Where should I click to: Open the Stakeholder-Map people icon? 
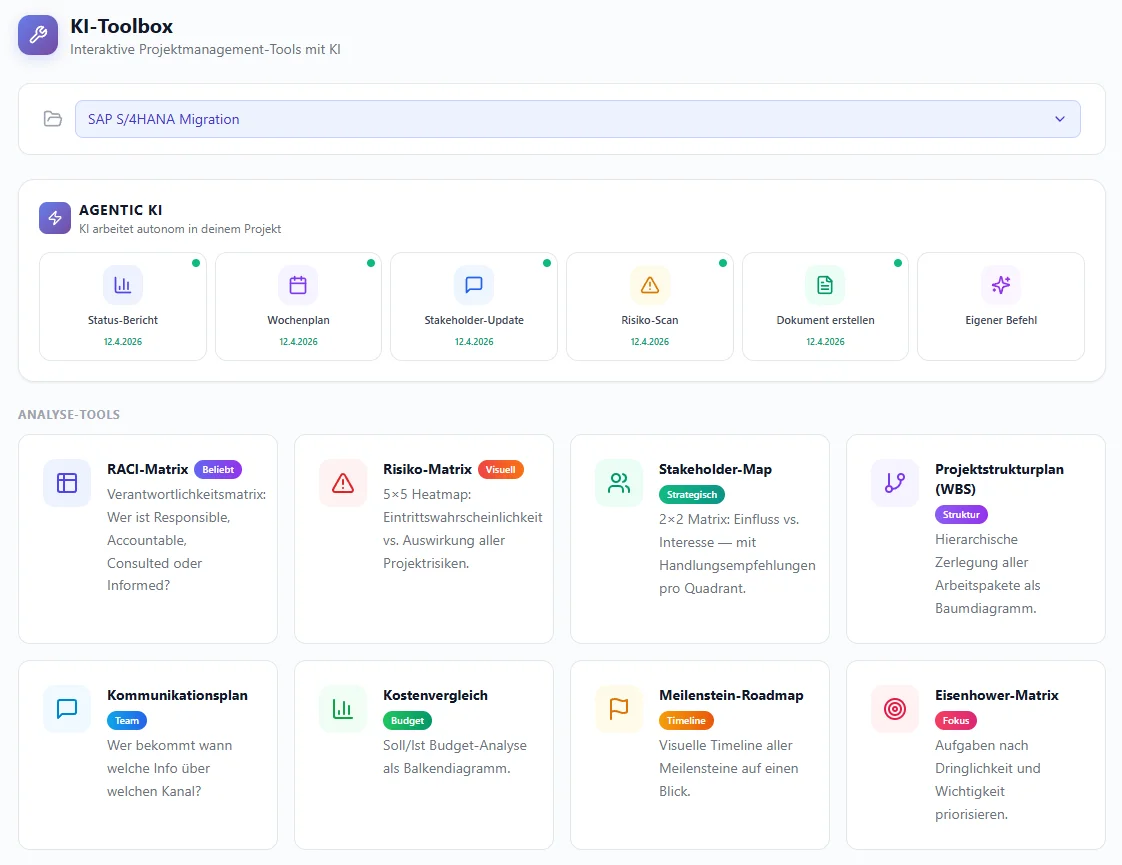pyautogui.click(x=619, y=483)
